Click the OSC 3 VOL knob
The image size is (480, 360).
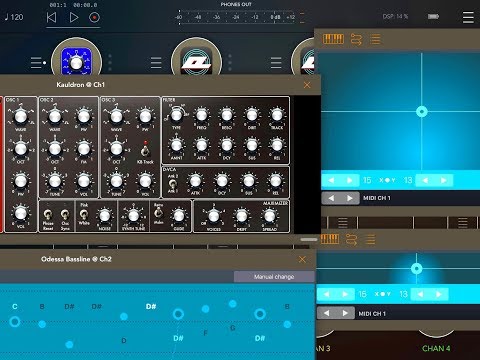pos(145,181)
